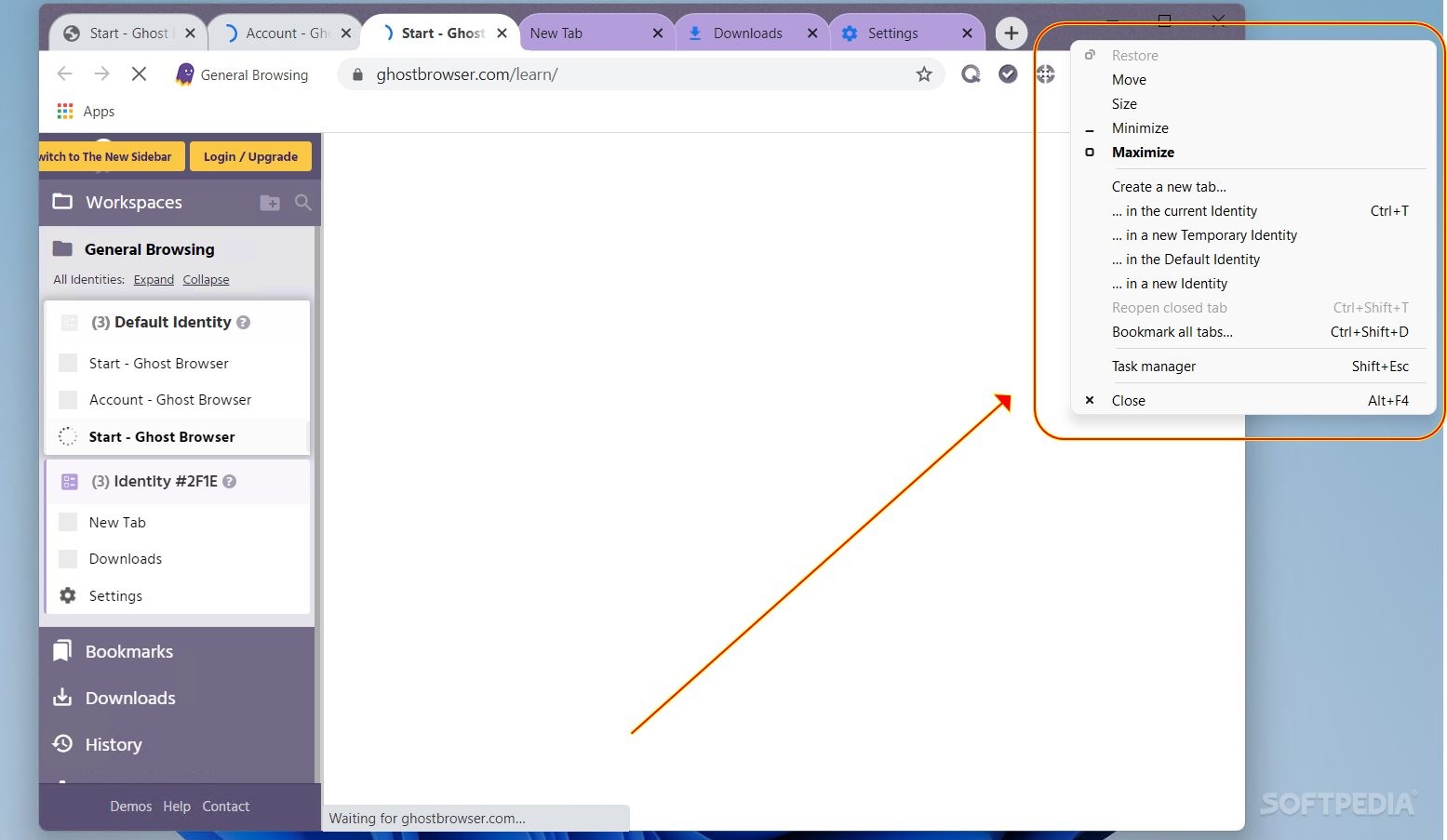Open the General Browsing workspace ghost icon
This screenshot has width=1447, height=840.
coord(185,74)
